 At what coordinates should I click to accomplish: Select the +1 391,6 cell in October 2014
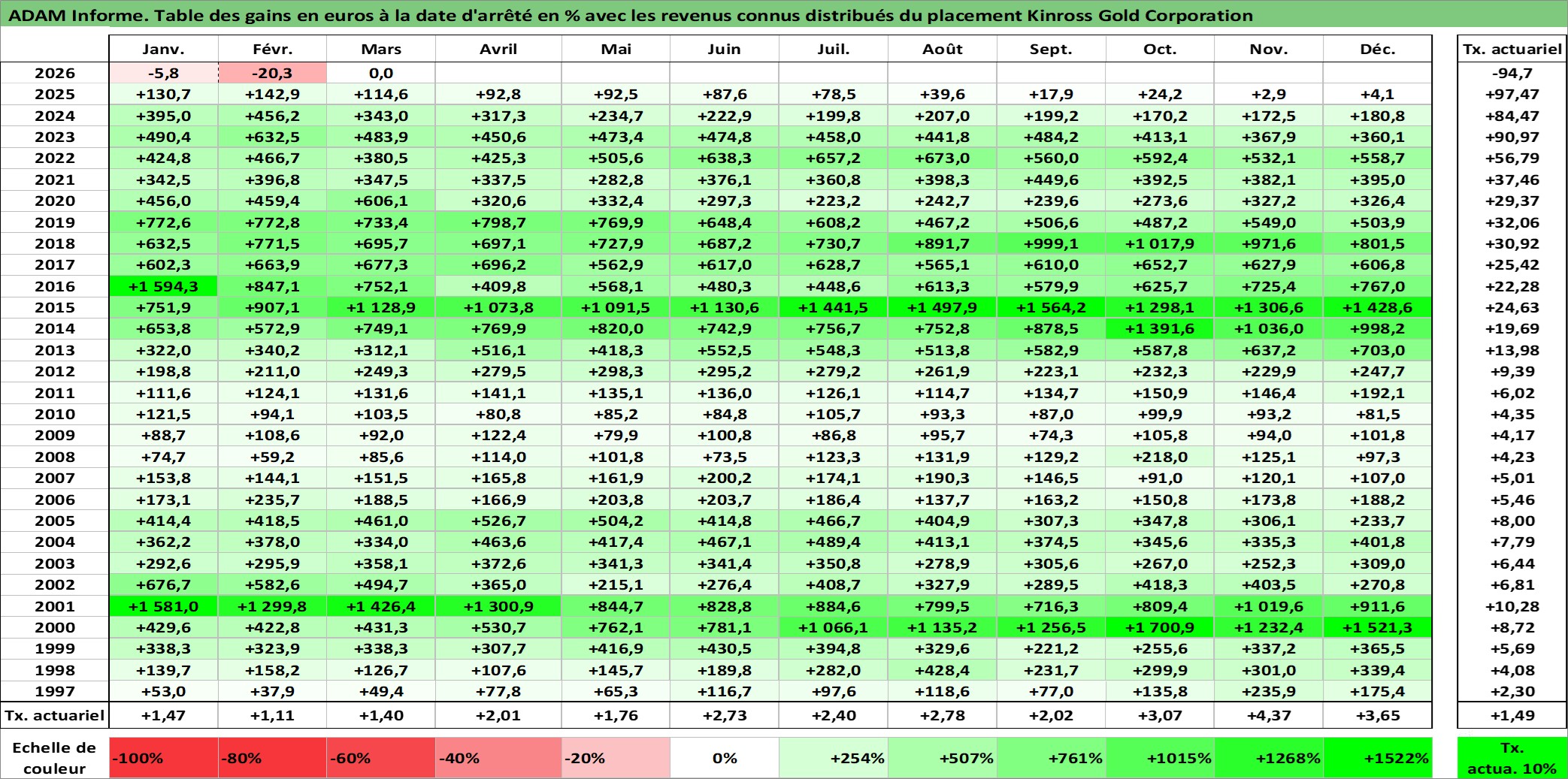(1160, 328)
